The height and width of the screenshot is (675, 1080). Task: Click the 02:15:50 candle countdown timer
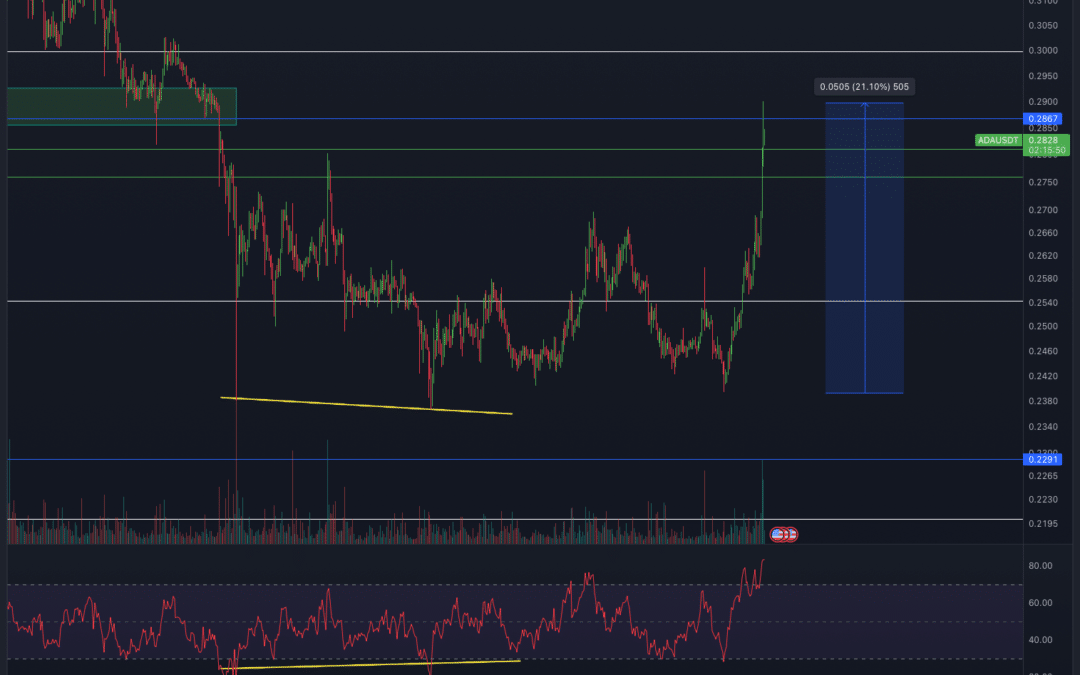pos(1046,150)
